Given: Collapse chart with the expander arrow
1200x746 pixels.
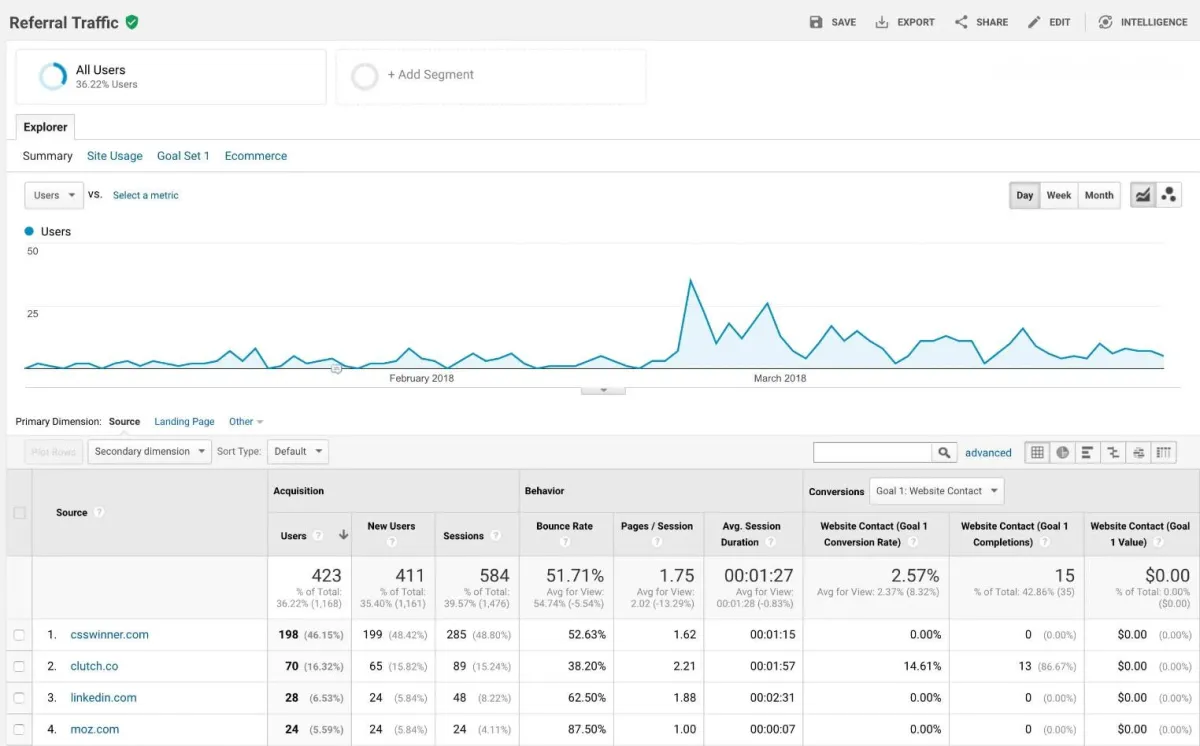Looking at the screenshot, I should pyautogui.click(x=603, y=389).
